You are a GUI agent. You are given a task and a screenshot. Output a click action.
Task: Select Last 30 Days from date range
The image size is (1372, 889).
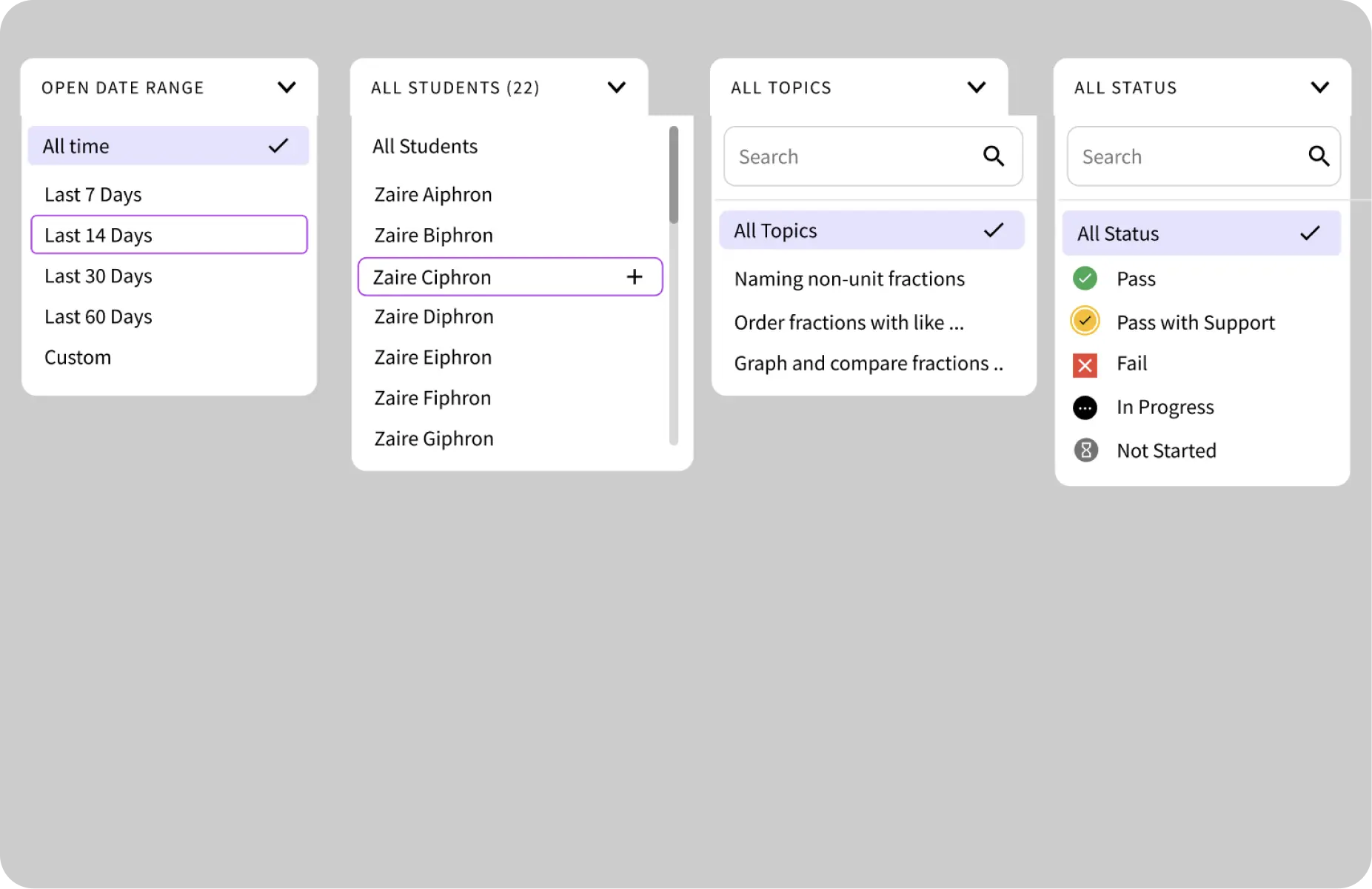tap(98, 276)
